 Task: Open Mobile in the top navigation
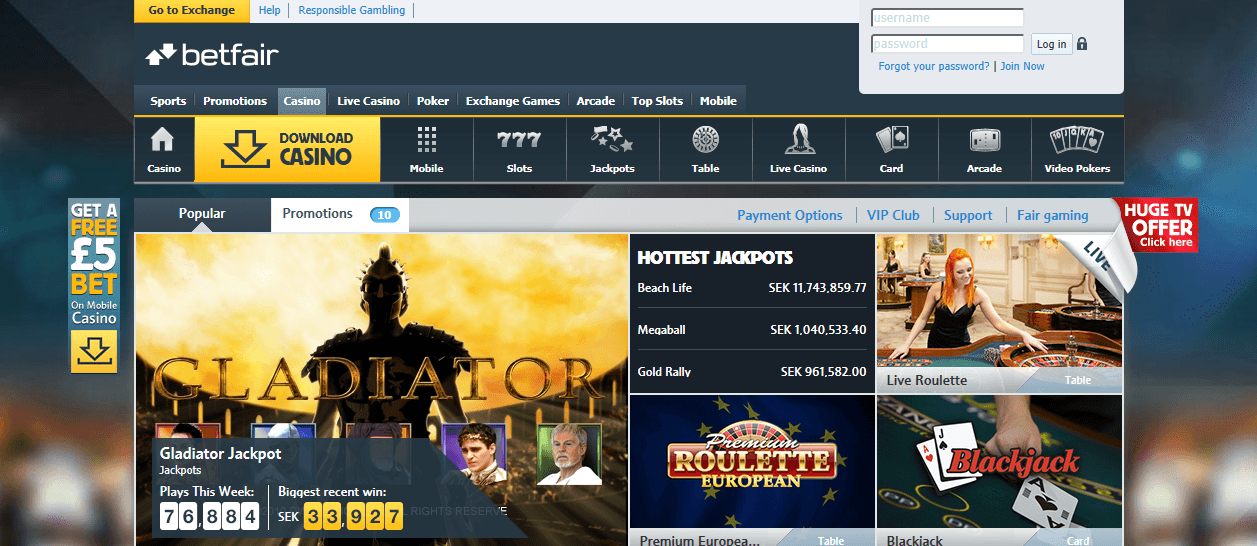(x=718, y=101)
